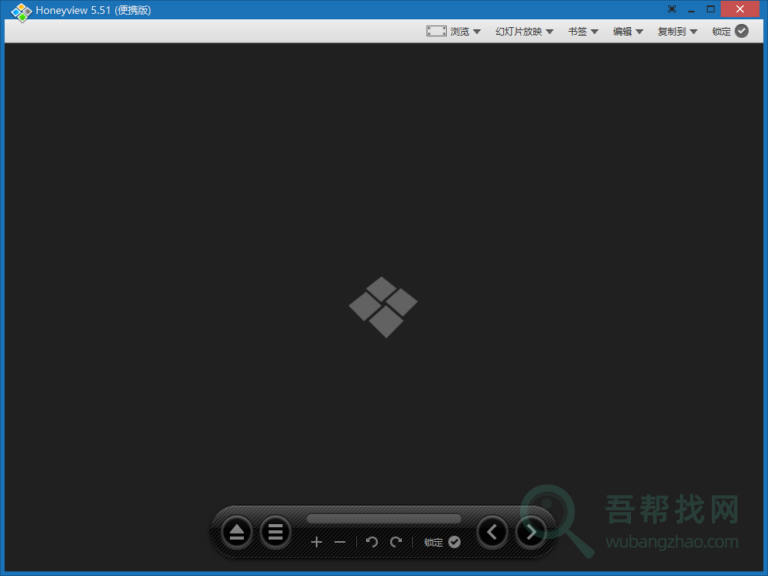Rotate image counterclockwise
The image size is (768, 576).
[372, 542]
